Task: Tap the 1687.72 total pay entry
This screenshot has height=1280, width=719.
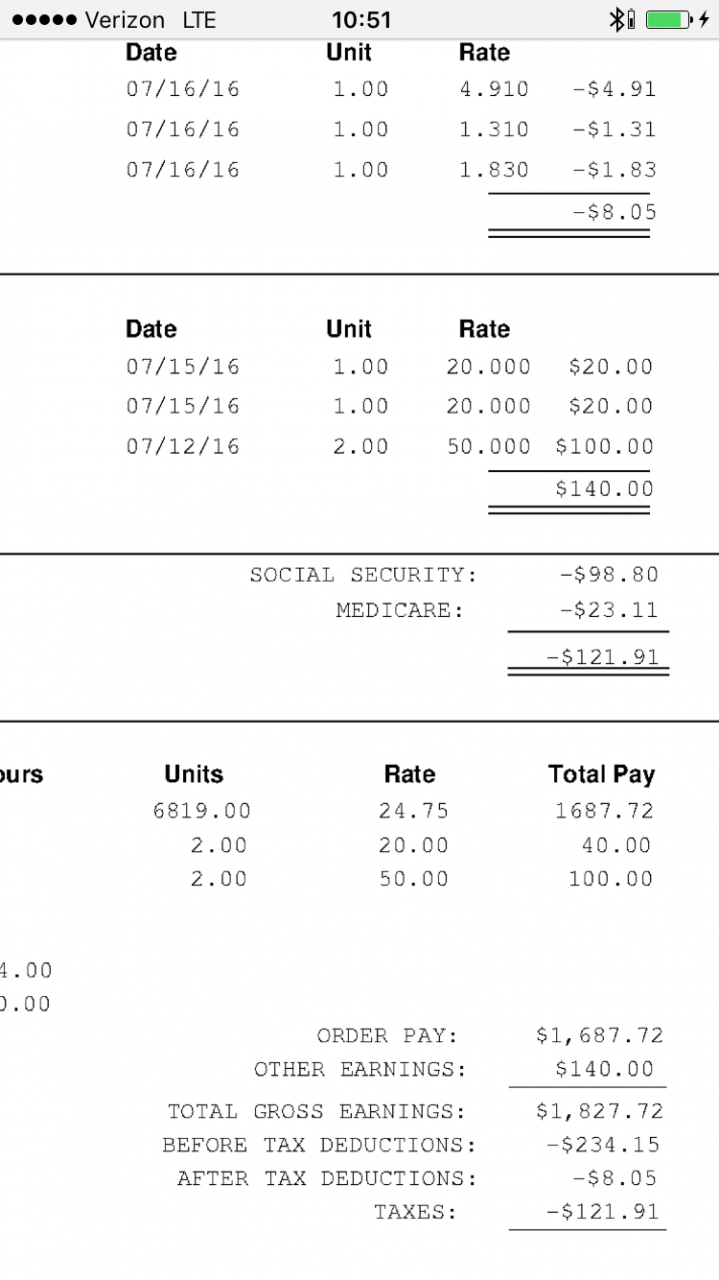Action: click(x=604, y=811)
